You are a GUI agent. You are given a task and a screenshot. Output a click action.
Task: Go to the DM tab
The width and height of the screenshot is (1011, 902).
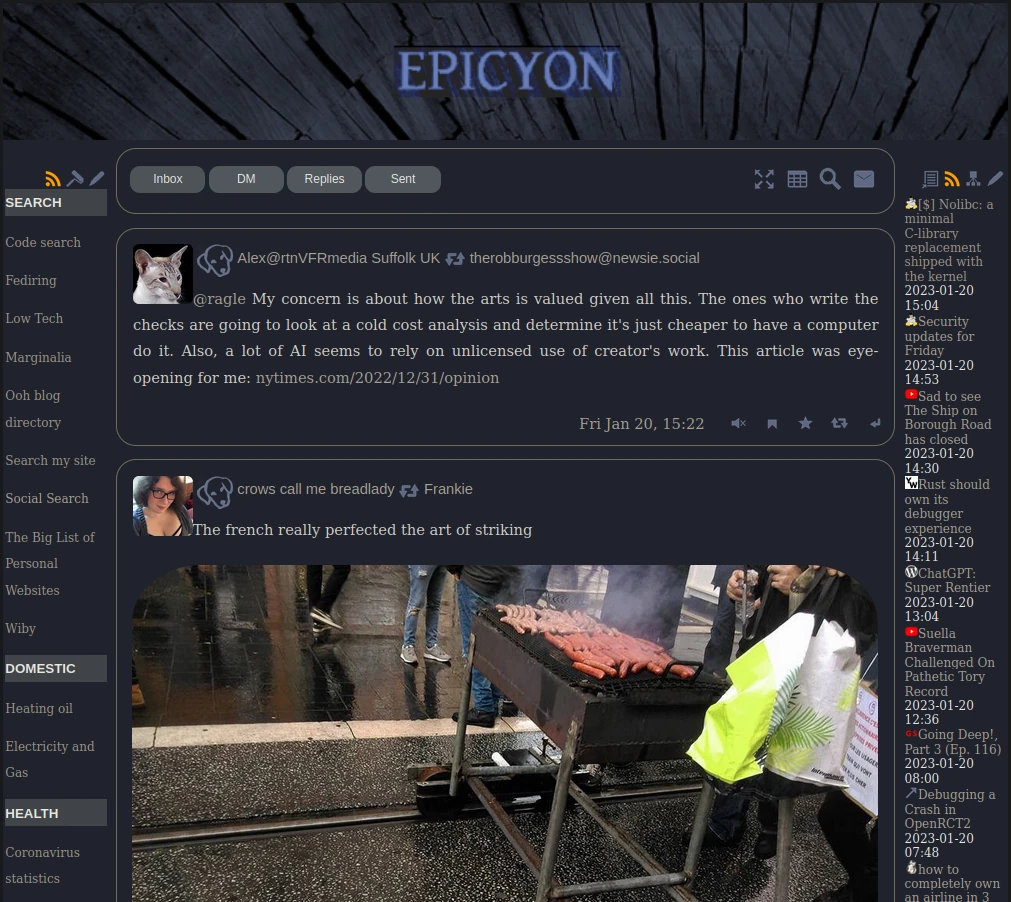[x=246, y=179]
